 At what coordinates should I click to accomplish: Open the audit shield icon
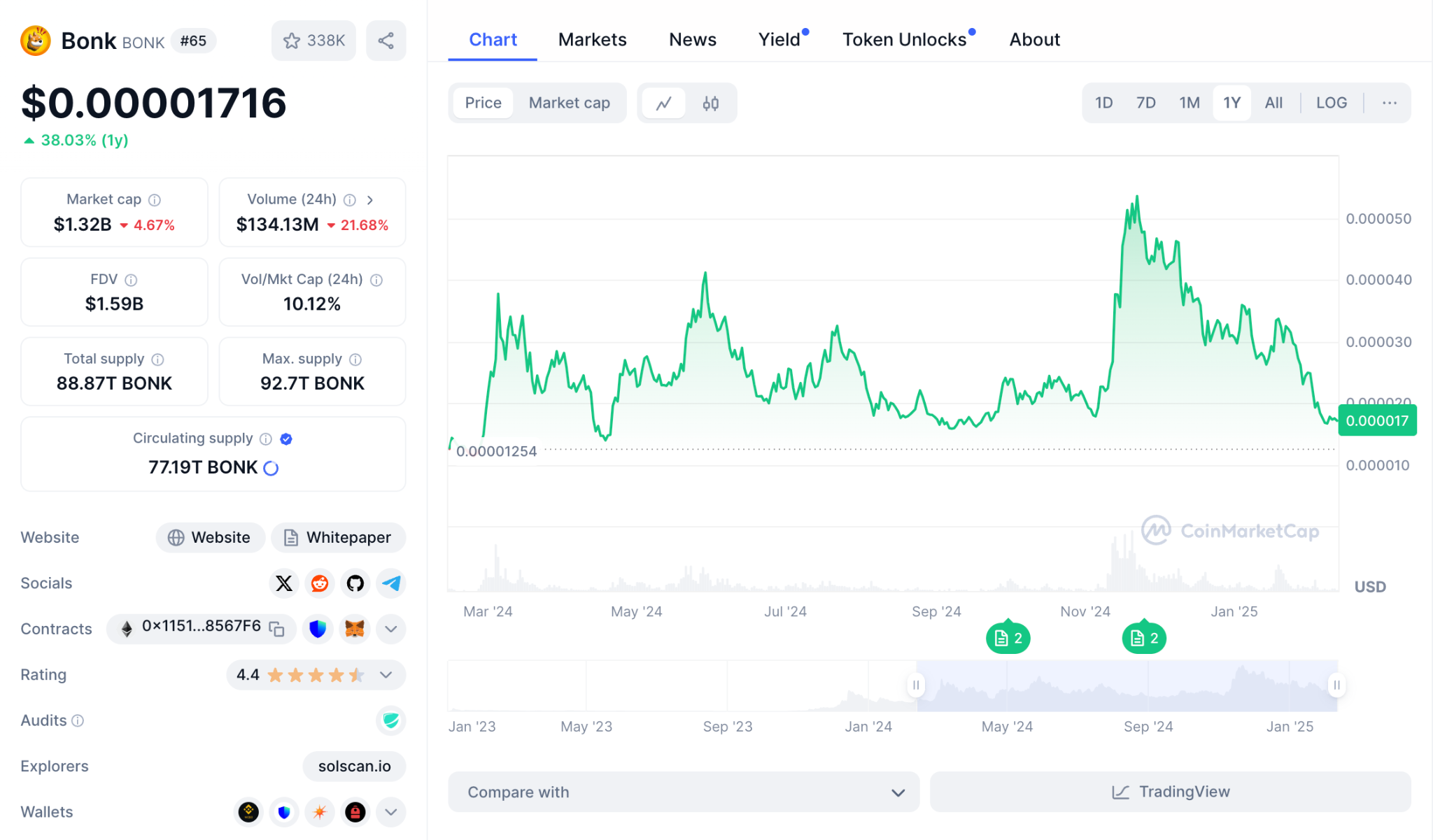[x=391, y=720]
